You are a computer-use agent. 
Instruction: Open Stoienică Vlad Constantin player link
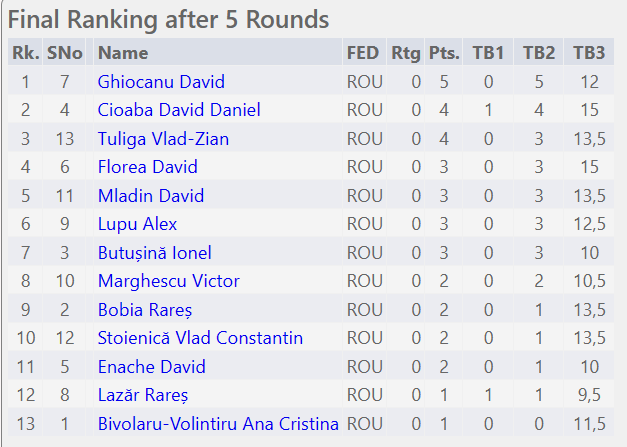point(200,338)
